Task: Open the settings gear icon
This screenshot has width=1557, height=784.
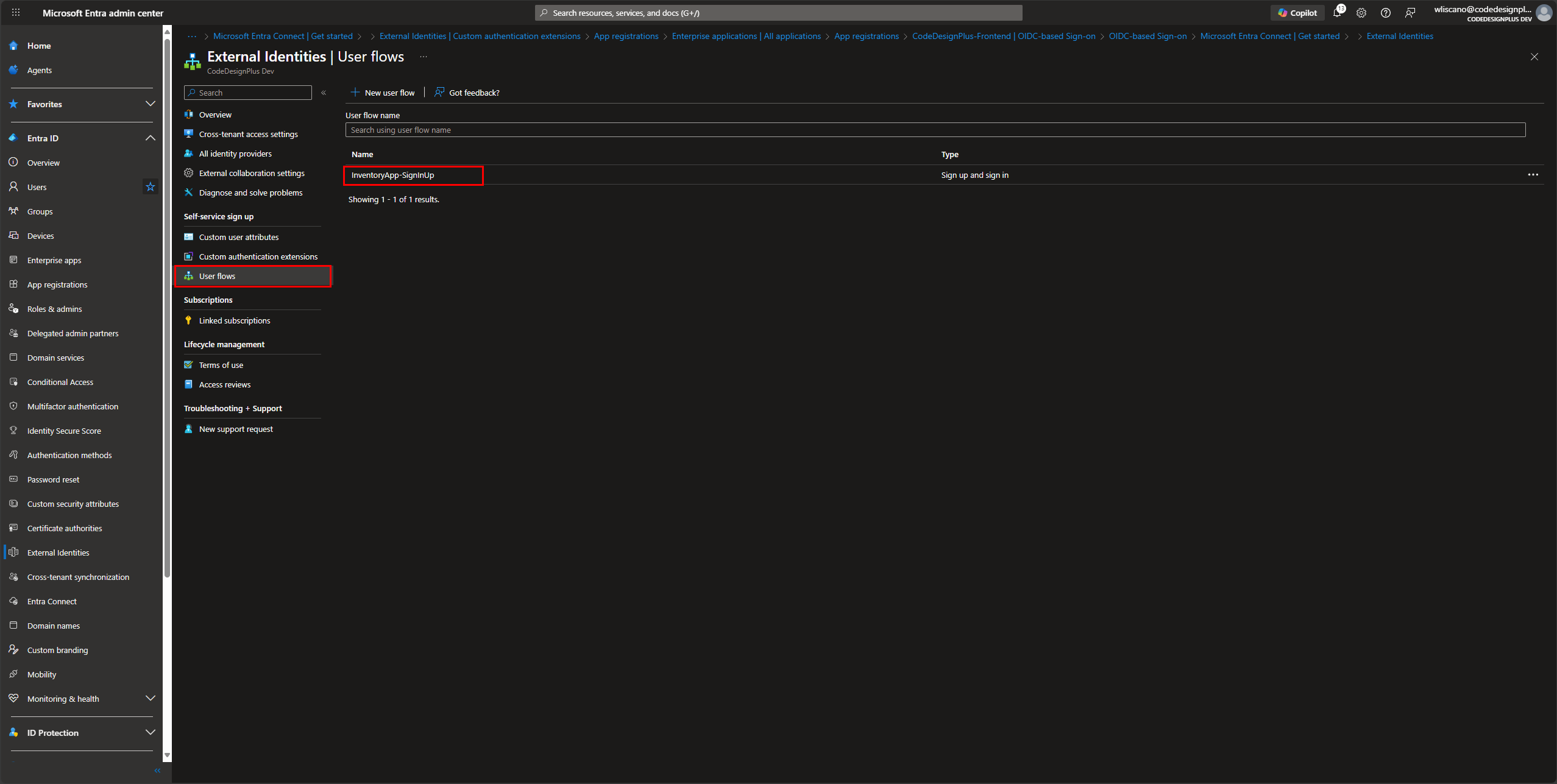Action: coord(1361,13)
